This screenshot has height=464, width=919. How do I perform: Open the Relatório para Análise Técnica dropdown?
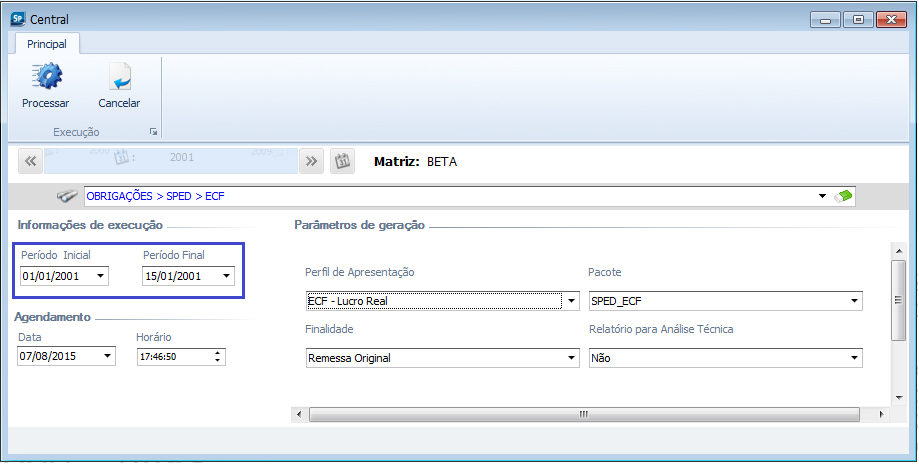[855, 357]
